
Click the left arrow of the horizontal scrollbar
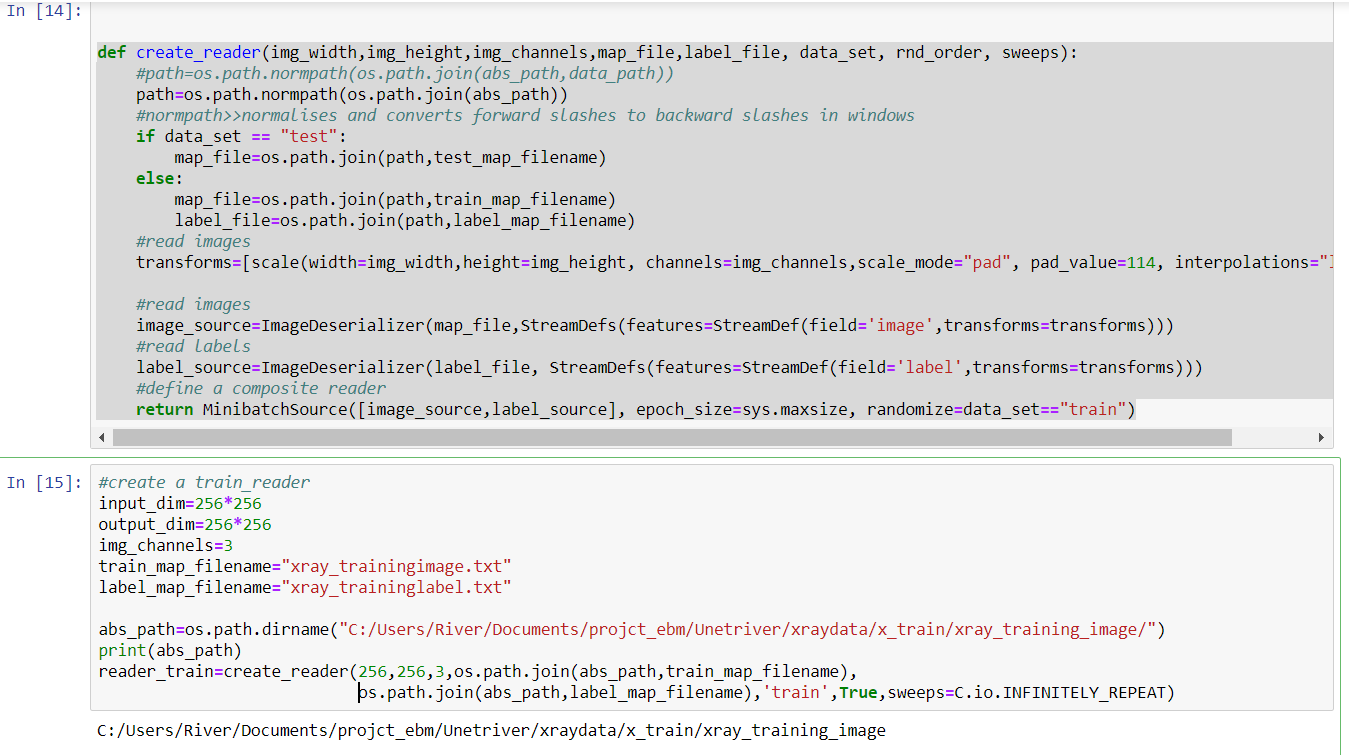pos(101,437)
